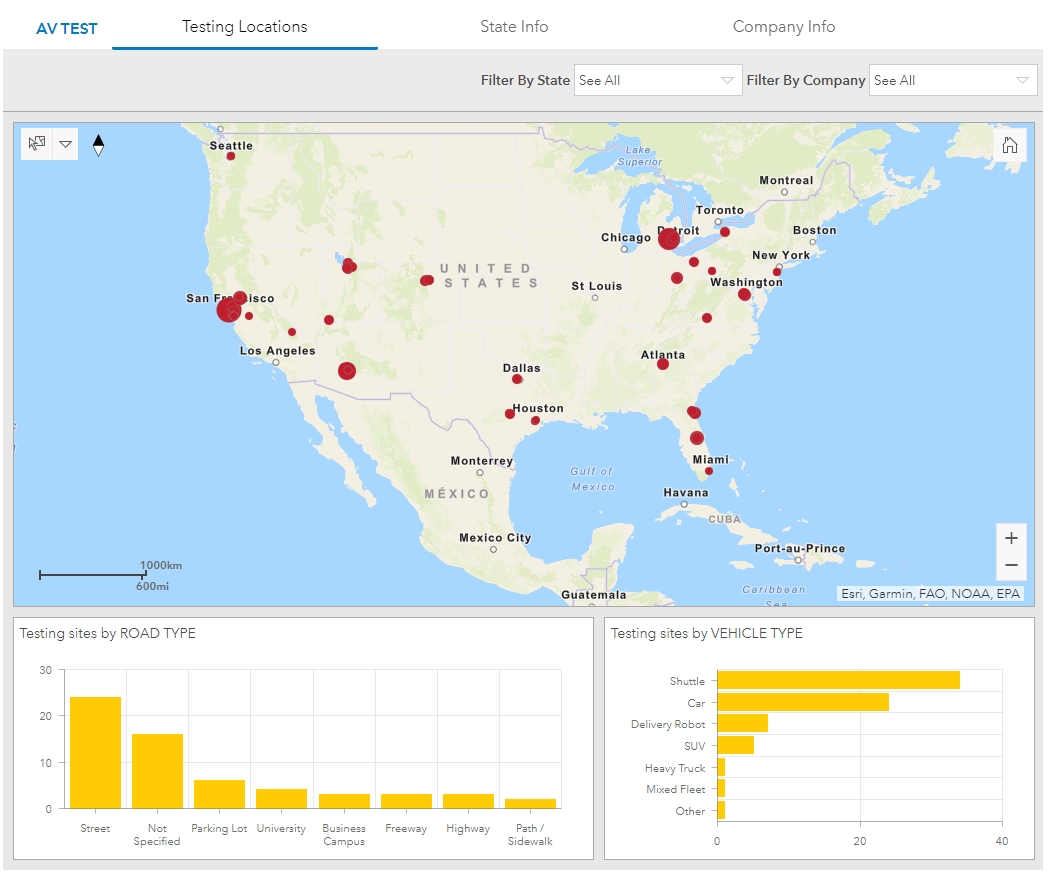Click the large Detroit testing site marker
The height and width of the screenshot is (876, 1048).
668,238
